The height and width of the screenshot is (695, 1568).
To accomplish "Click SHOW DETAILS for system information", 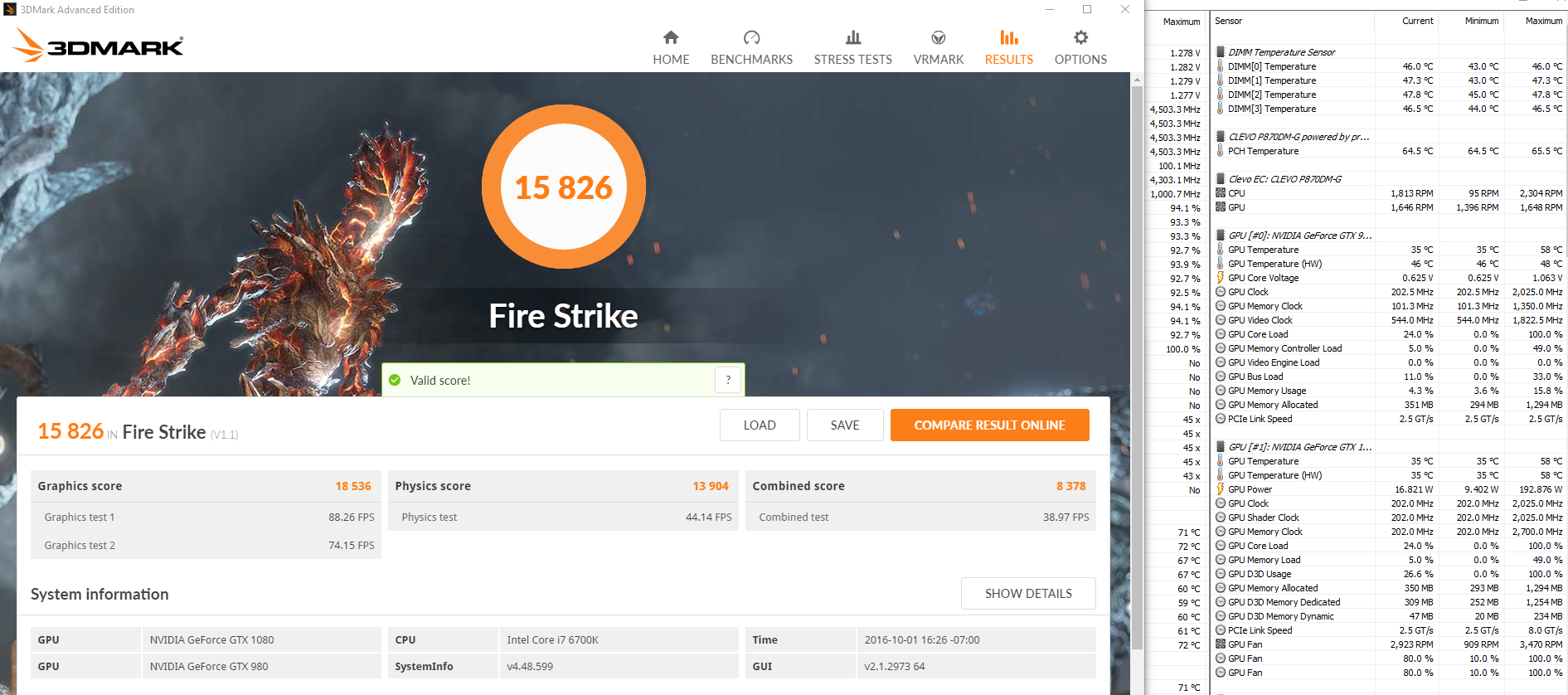I will point(1028,593).
